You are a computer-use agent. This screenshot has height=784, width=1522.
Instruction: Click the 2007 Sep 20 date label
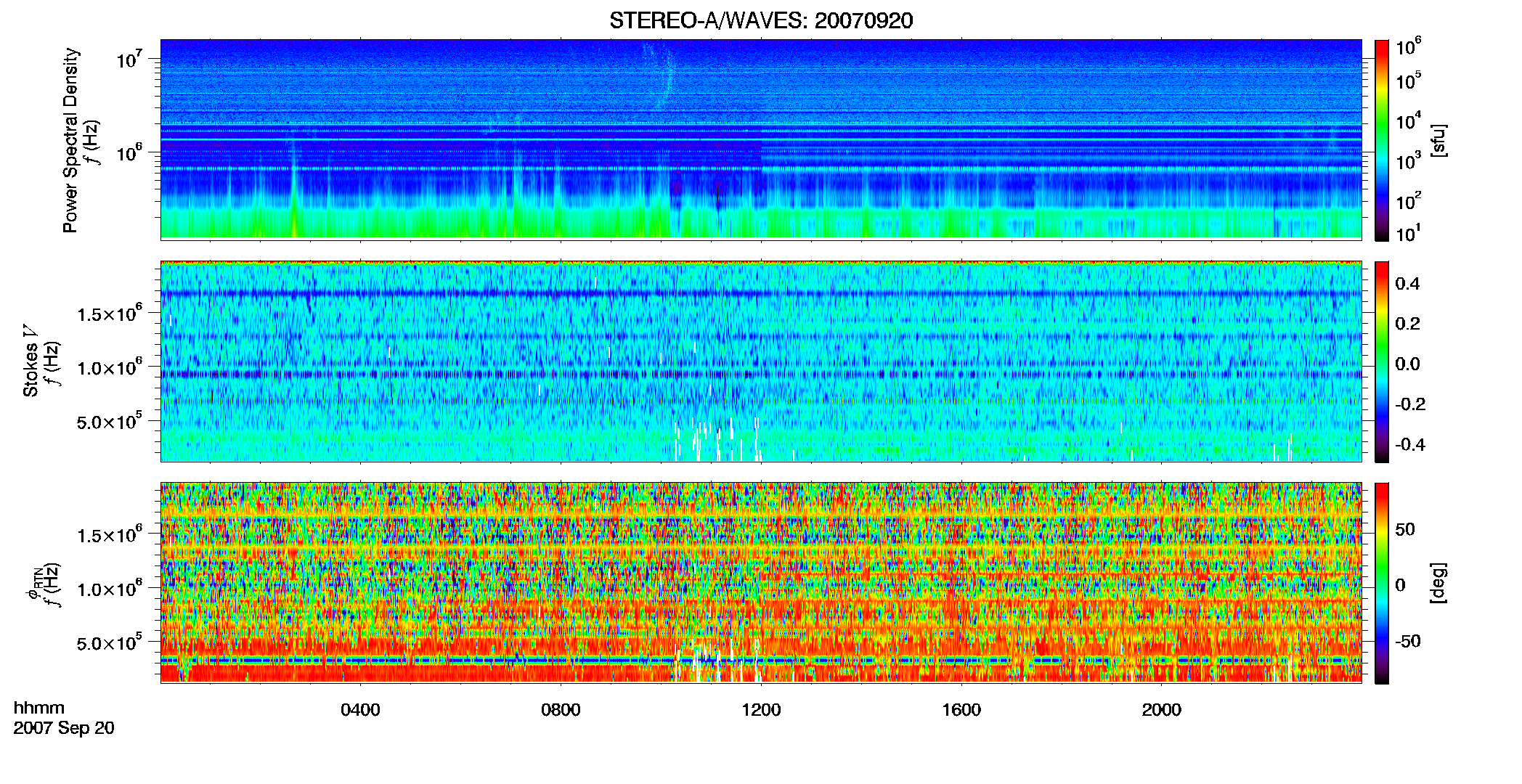point(64,728)
